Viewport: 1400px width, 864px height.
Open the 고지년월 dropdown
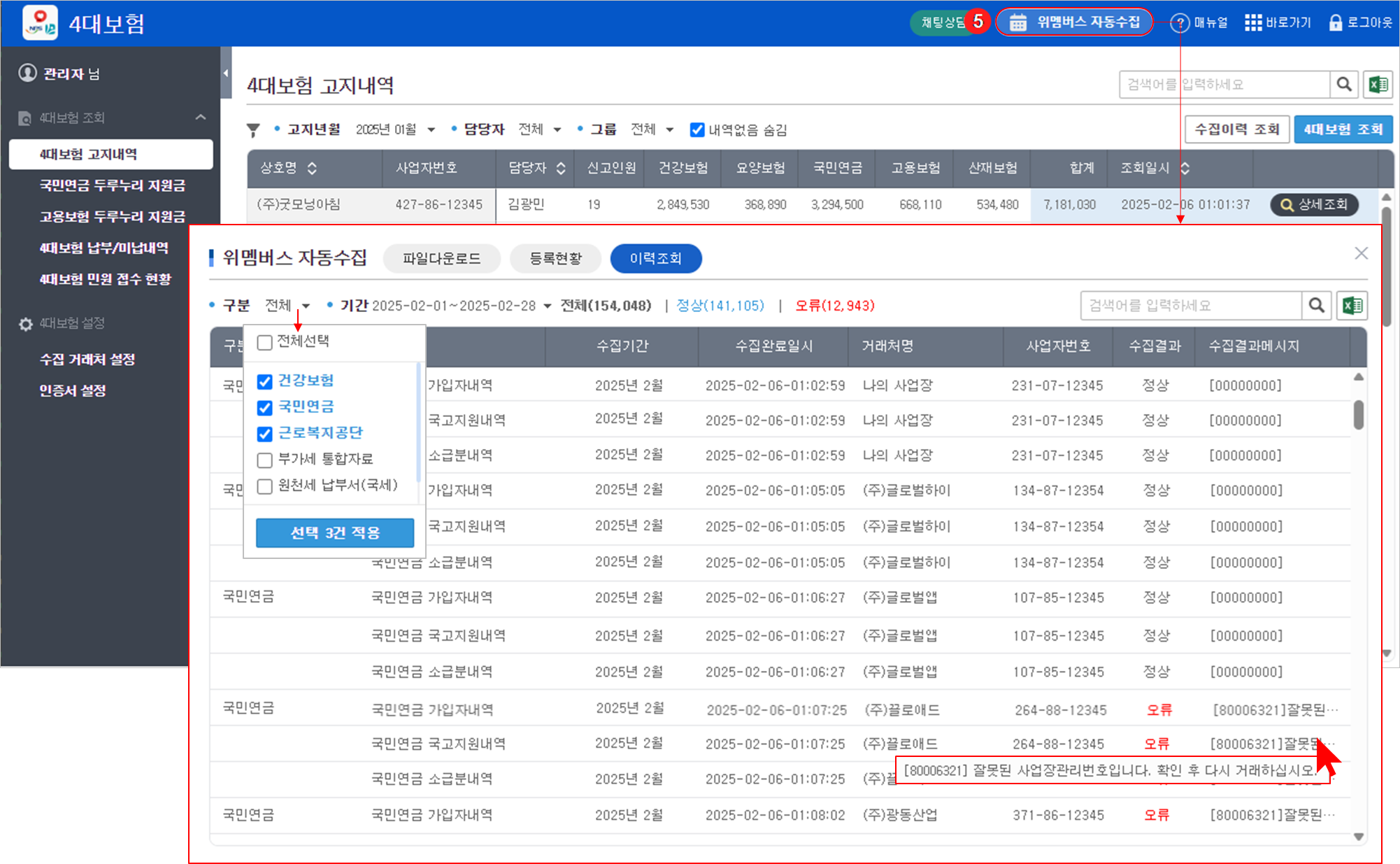pos(431,130)
